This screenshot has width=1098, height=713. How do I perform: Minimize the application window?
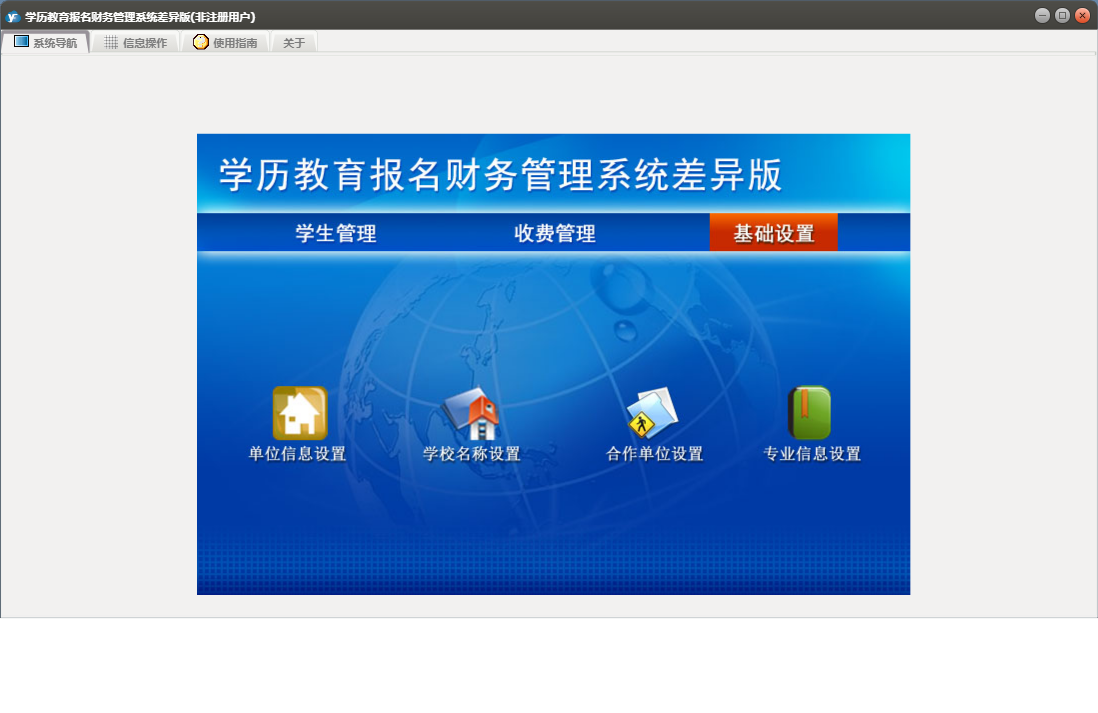[1042, 15]
